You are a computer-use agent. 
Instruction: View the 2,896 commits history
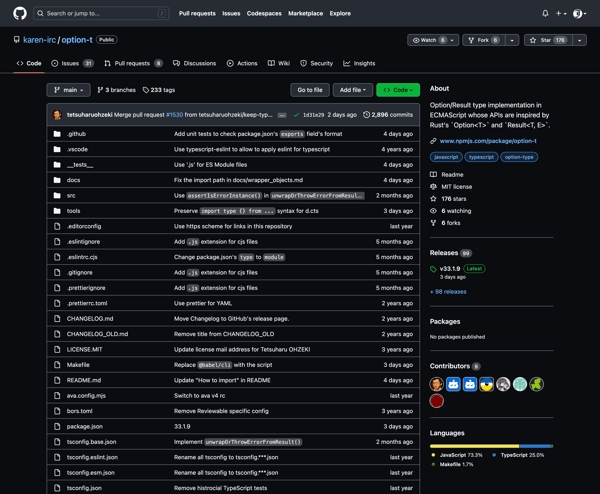click(388, 115)
